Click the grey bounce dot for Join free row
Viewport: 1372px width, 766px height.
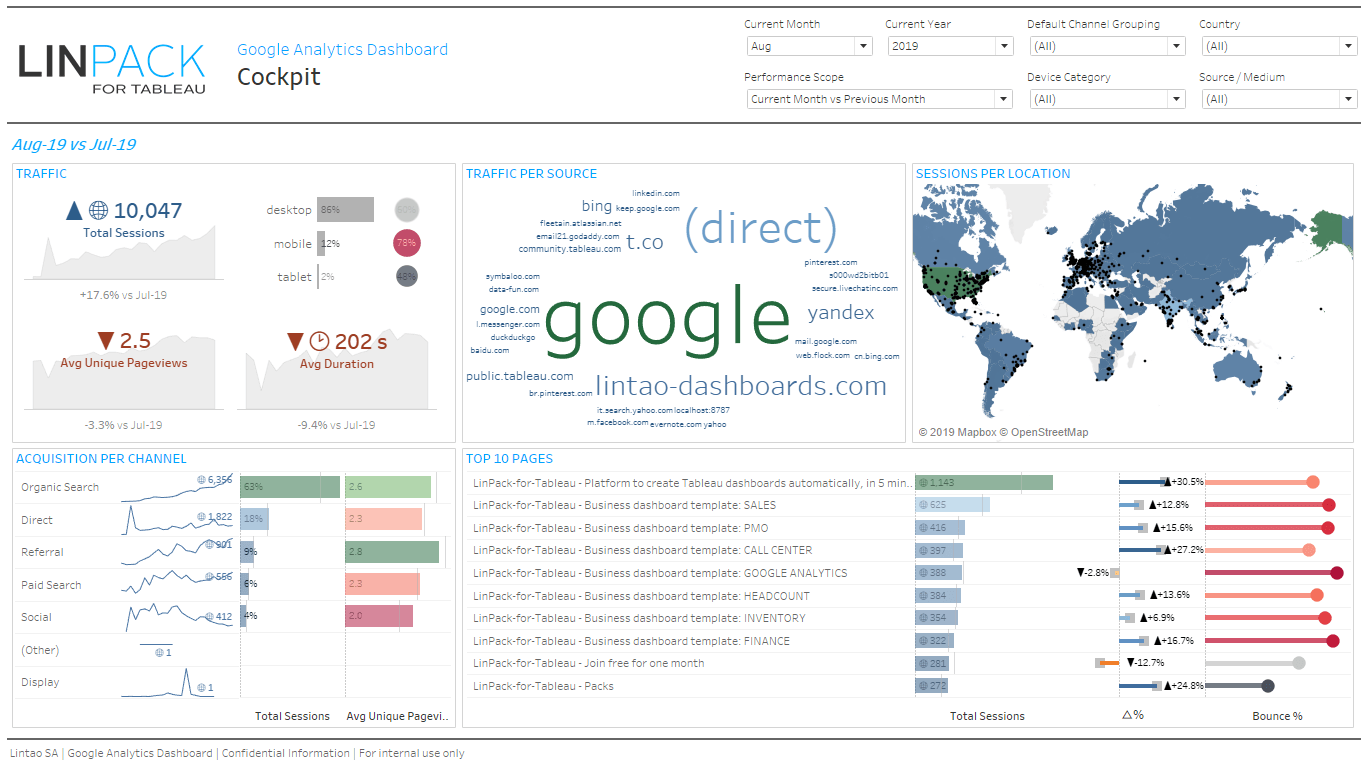[1299, 663]
